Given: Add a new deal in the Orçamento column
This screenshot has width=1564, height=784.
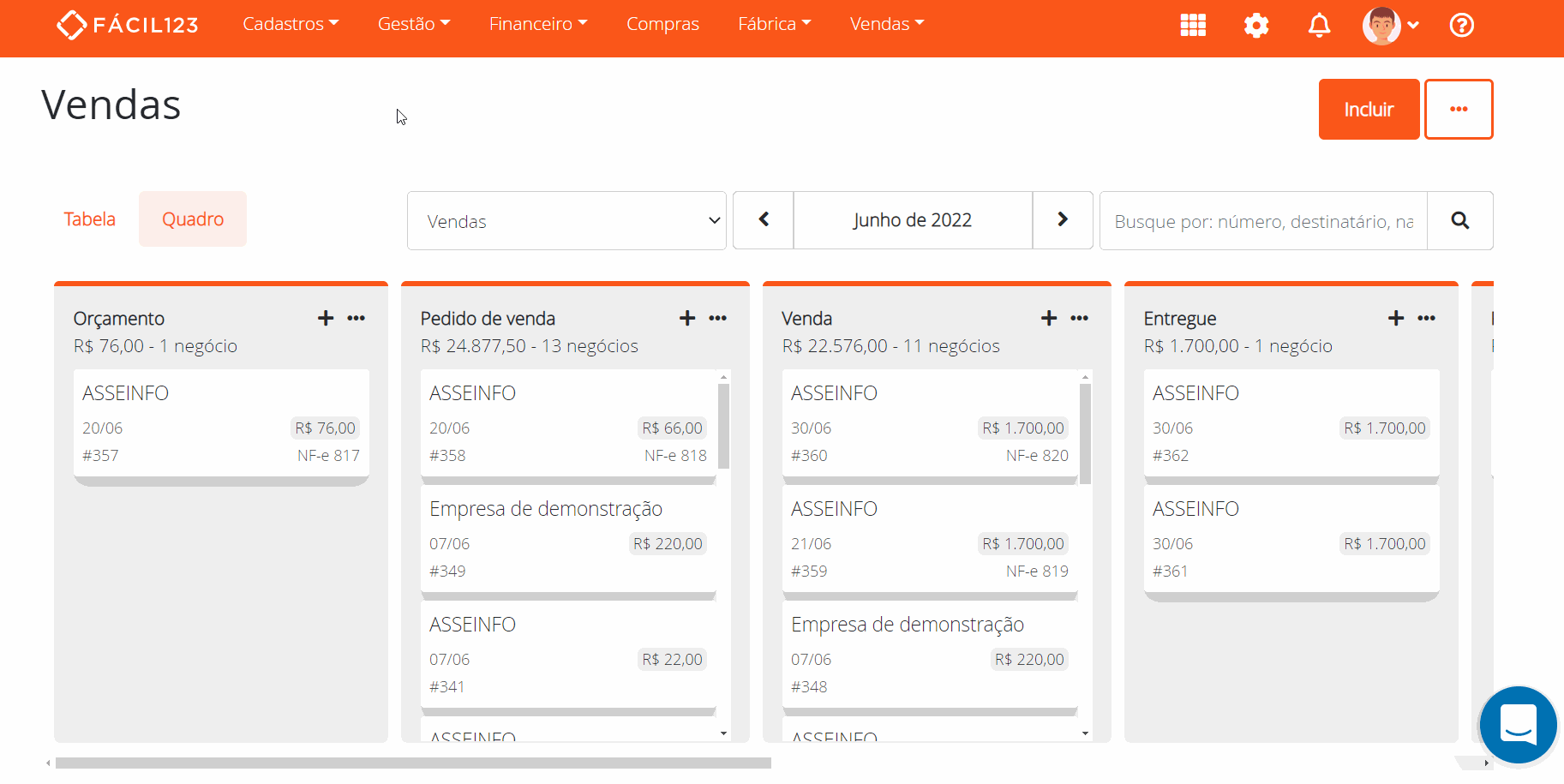Looking at the screenshot, I should tap(325, 318).
